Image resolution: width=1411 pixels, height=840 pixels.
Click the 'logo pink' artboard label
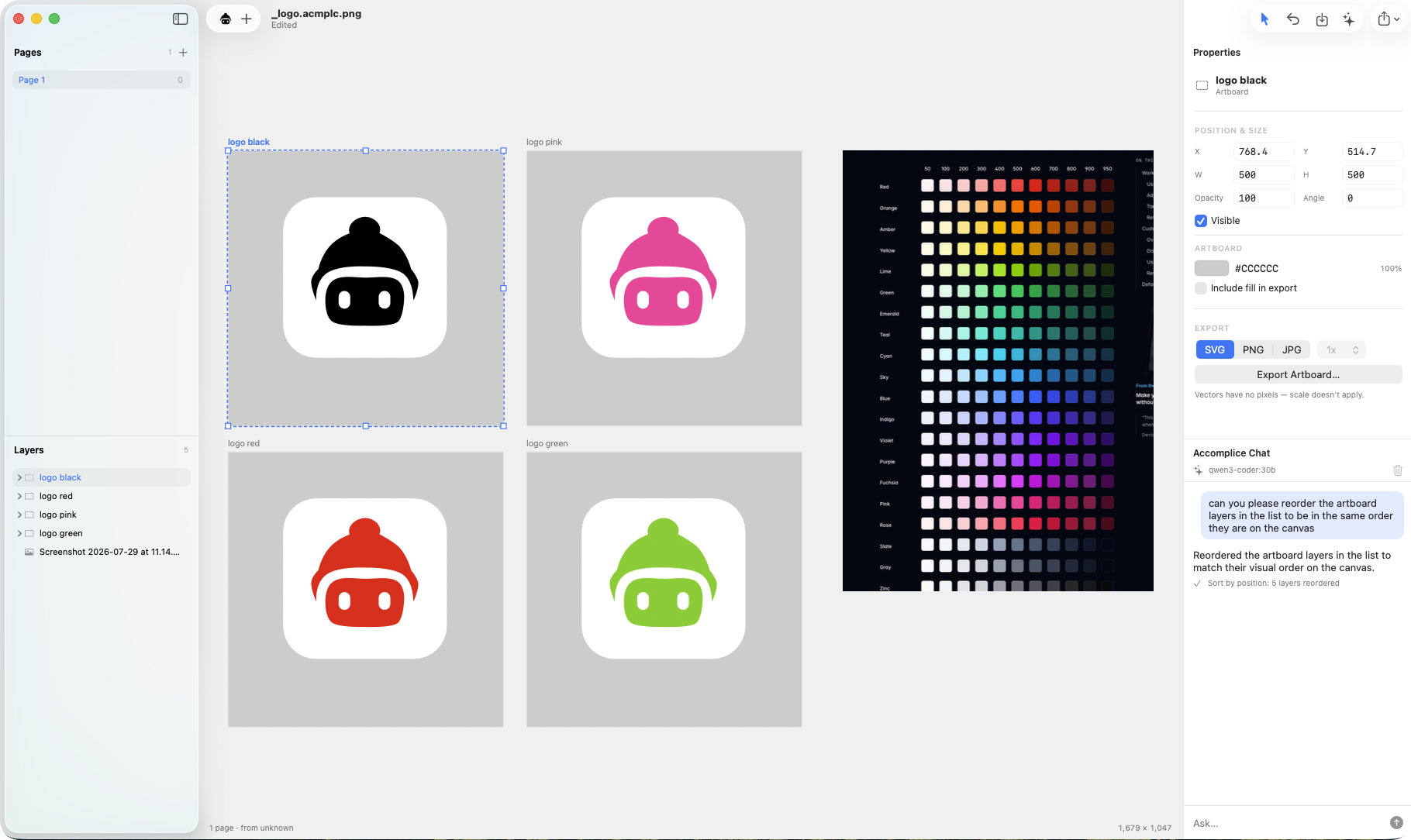tap(543, 142)
